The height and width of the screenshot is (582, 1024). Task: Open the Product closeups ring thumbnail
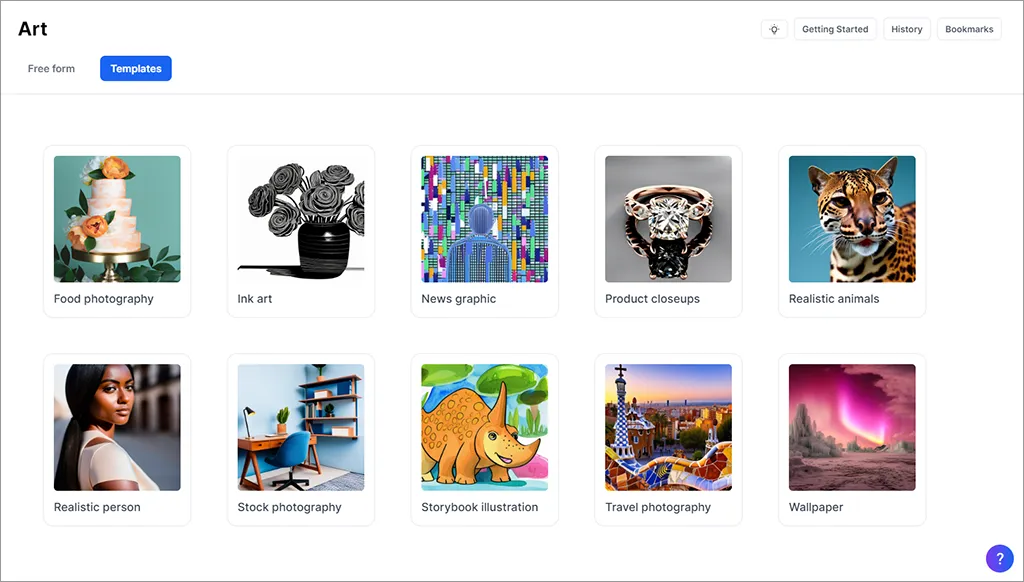pos(668,219)
